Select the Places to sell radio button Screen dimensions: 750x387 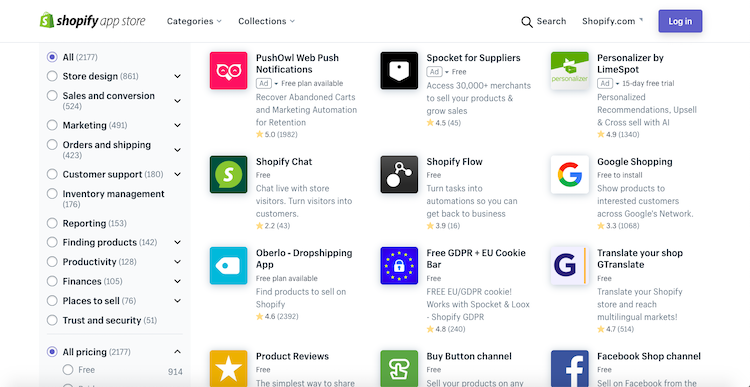(52, 300)
